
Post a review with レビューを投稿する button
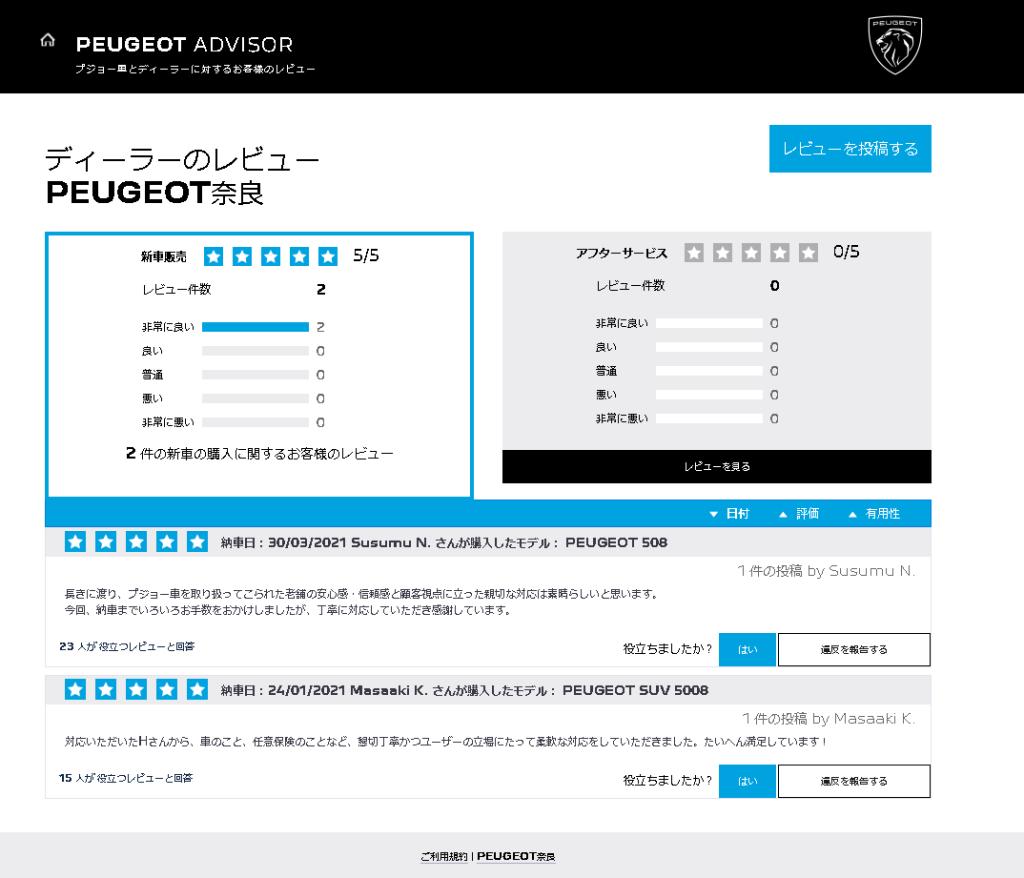click(850, 149)
